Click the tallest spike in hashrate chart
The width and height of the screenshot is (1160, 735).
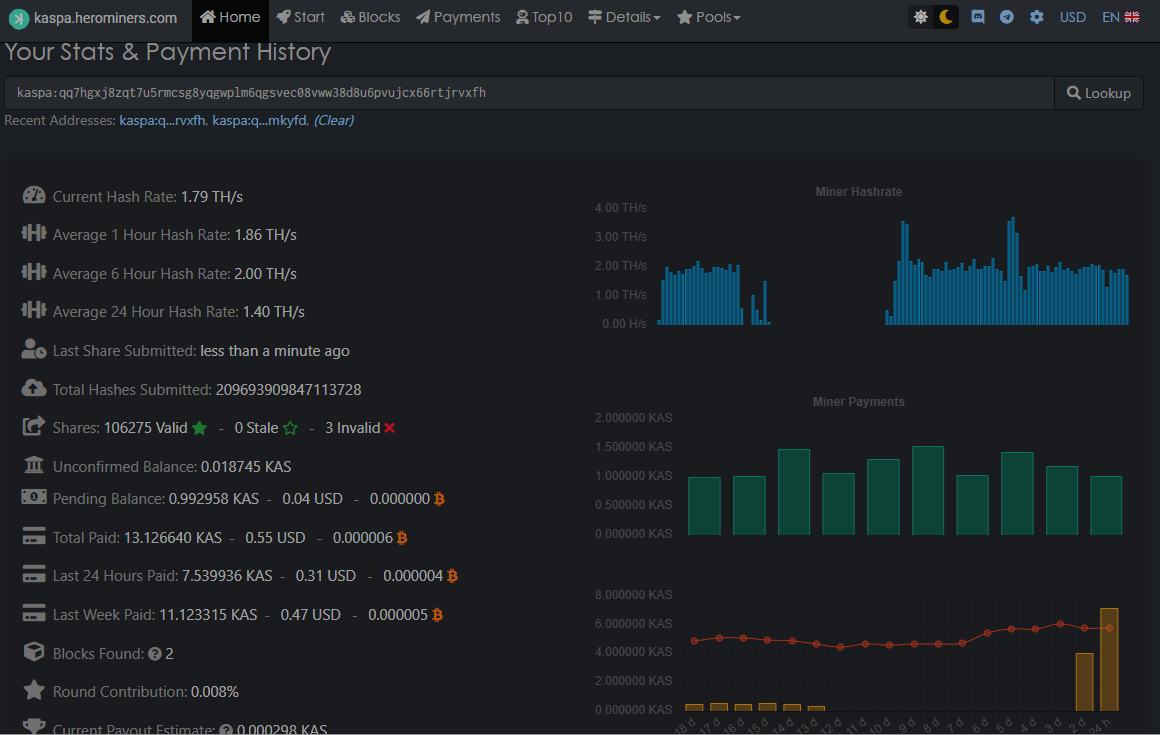(1012, 271)
